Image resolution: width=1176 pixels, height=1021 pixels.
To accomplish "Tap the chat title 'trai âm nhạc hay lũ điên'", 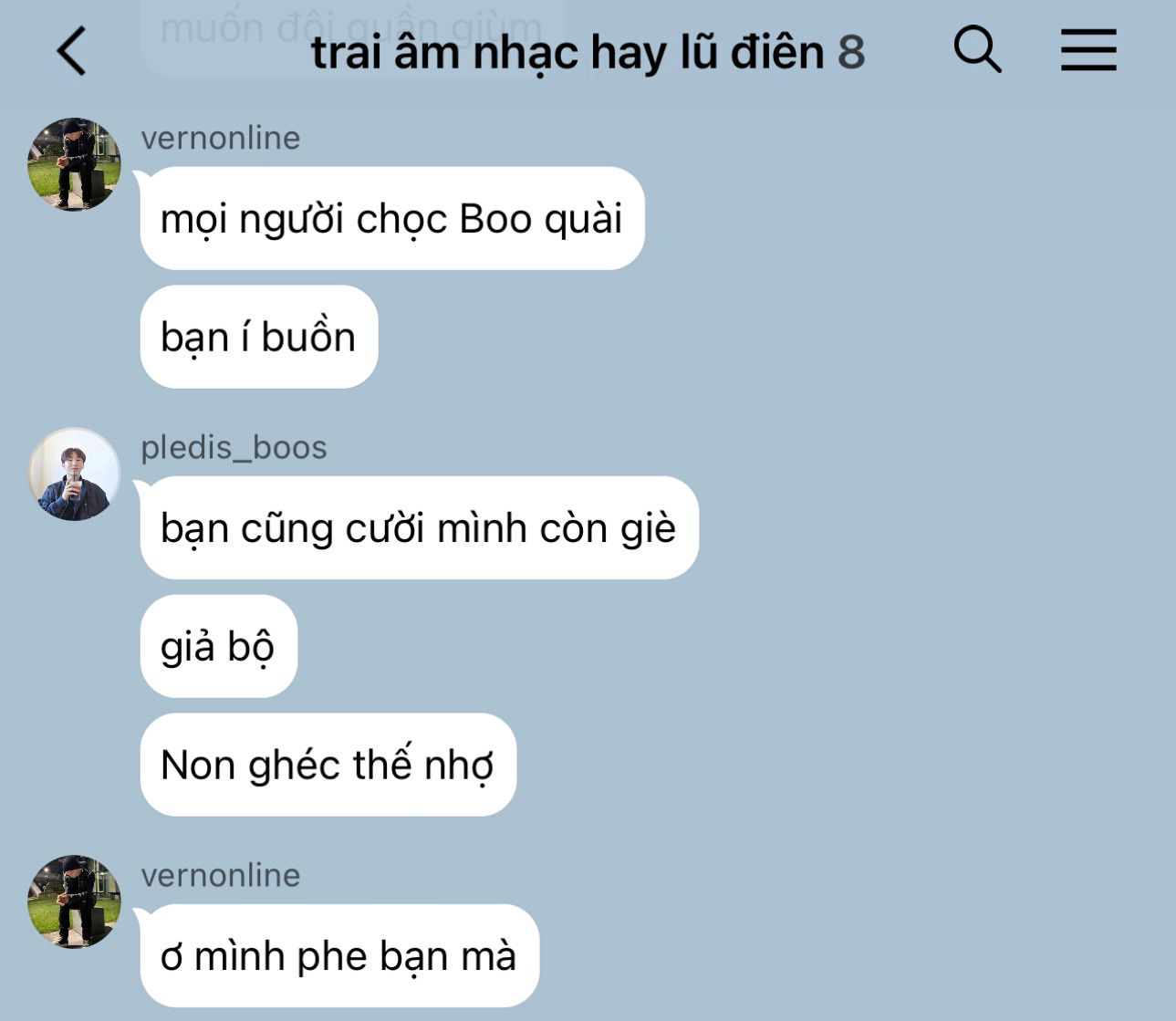I will click(567, 52).
